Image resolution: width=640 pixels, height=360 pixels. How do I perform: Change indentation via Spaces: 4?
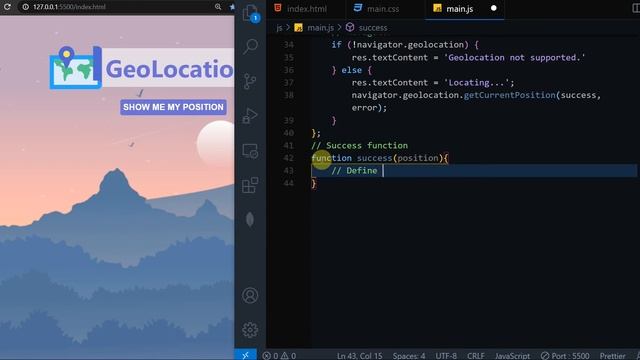pos(409,356)
